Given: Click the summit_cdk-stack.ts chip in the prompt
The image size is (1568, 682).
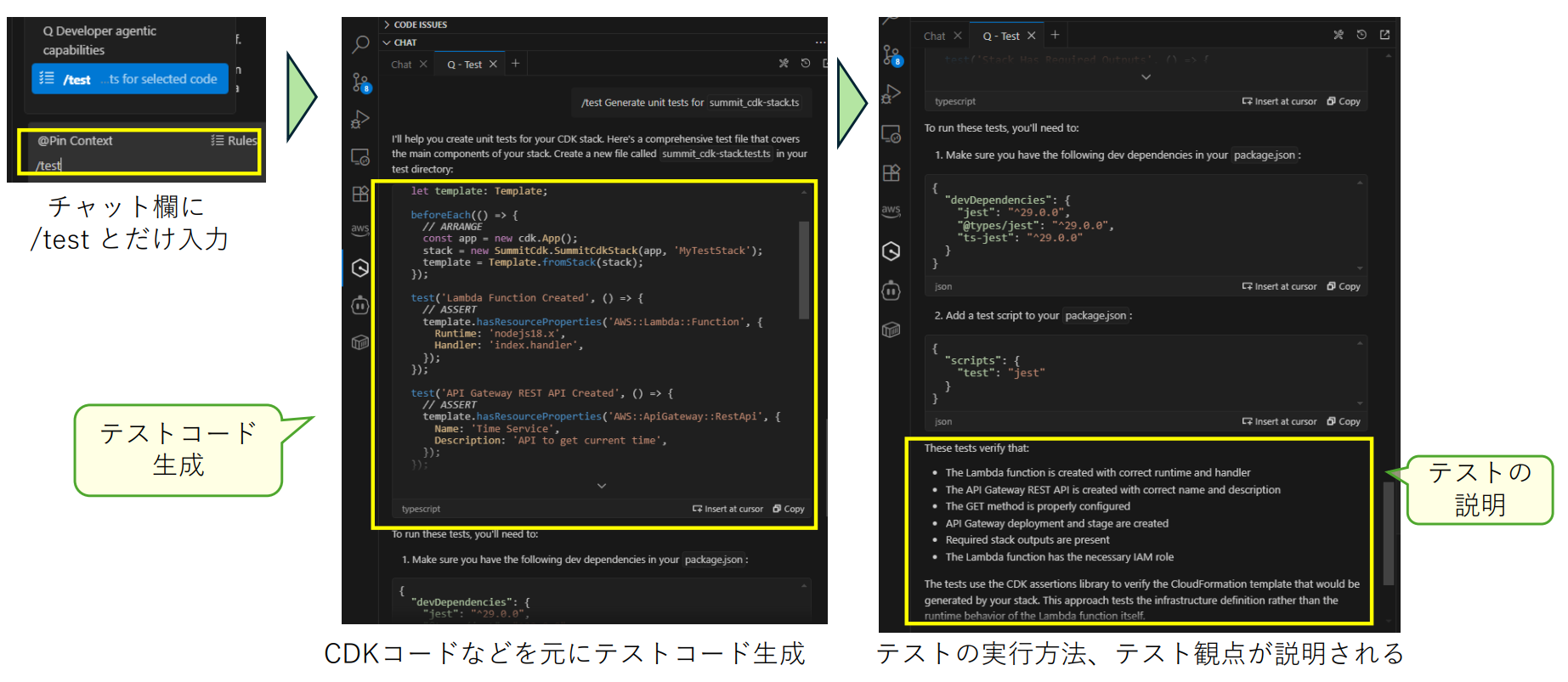Looking at the screenshot, I should tap(755, 103).
